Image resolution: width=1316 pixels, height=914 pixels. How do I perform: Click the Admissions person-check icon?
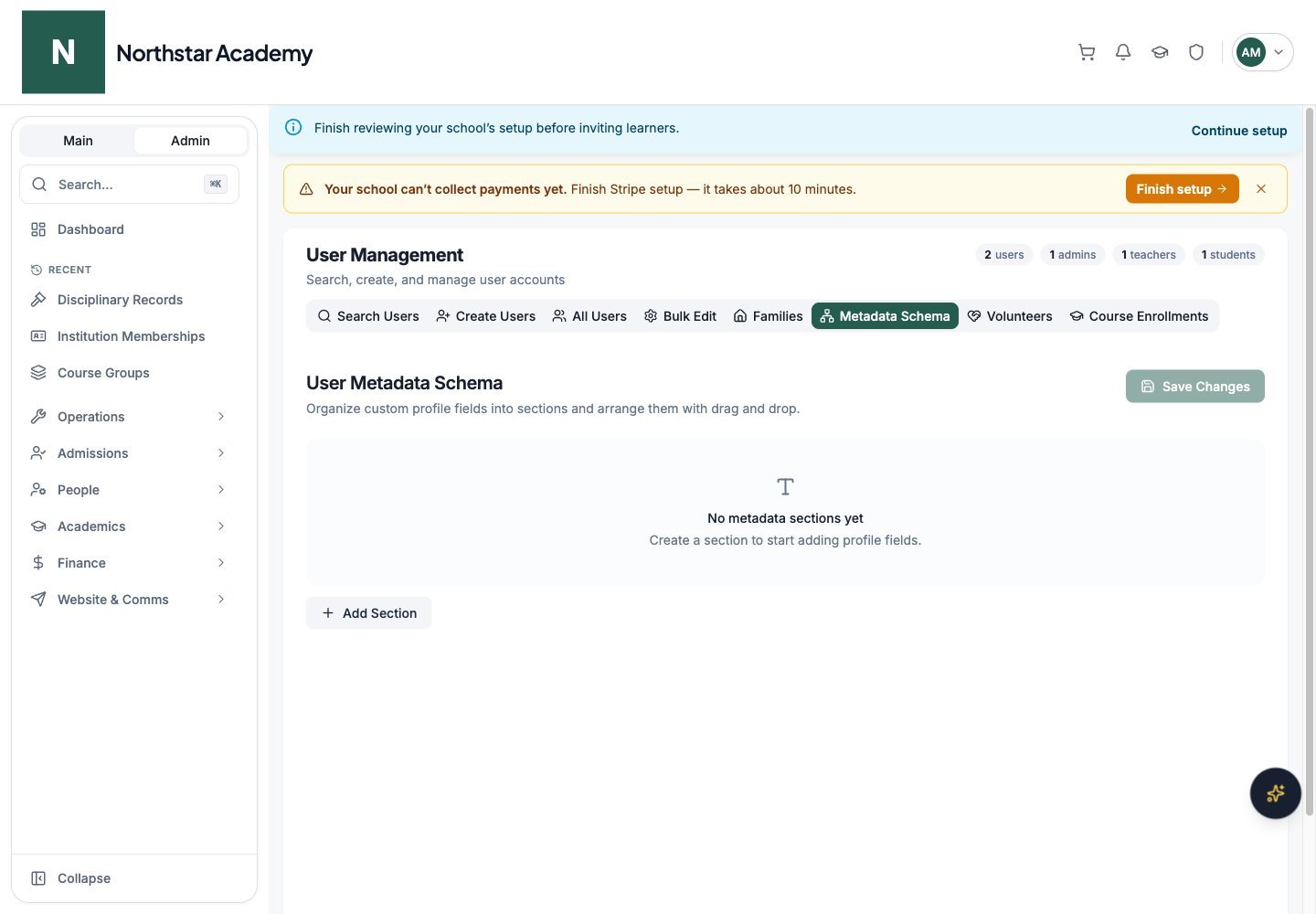point(38,453)
